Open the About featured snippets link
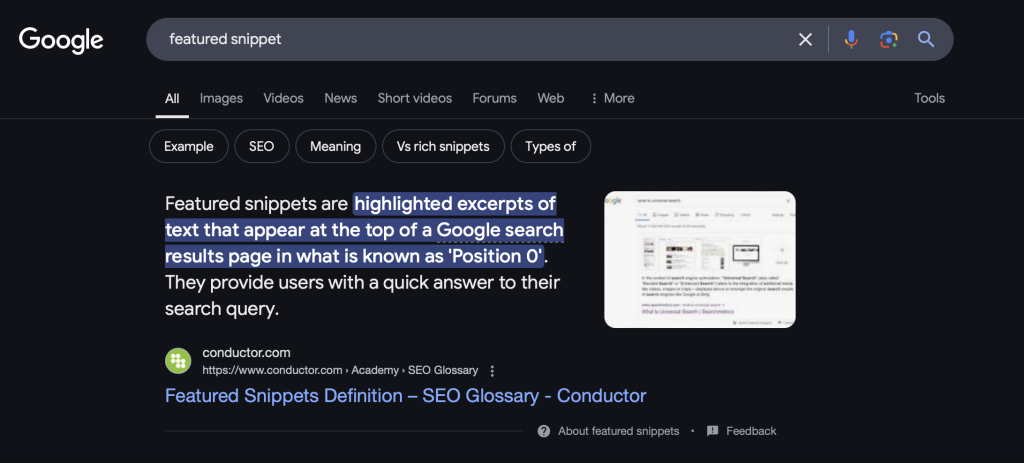Image resolution: width=1024 pixels, height=463 pixels. 618,431
